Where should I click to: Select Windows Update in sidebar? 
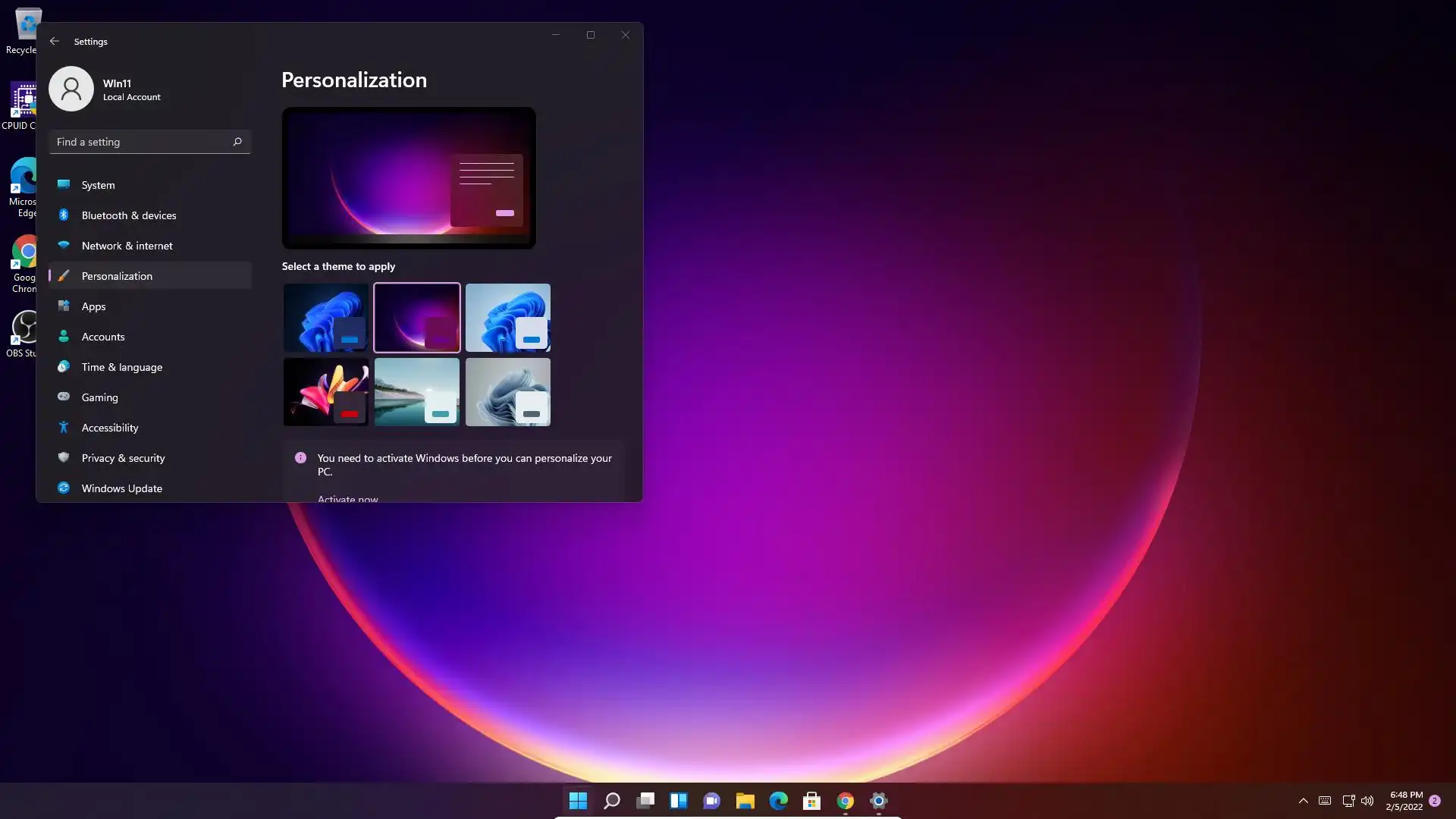tap(122, 488)
